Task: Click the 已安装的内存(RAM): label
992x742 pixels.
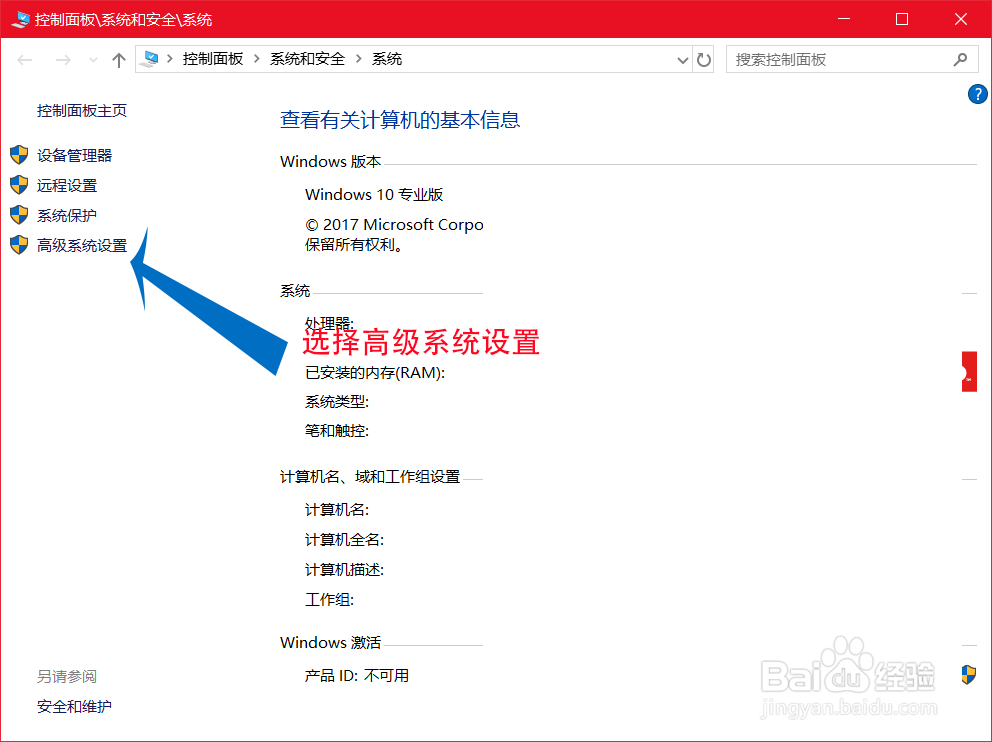Action: coord(375,373)
